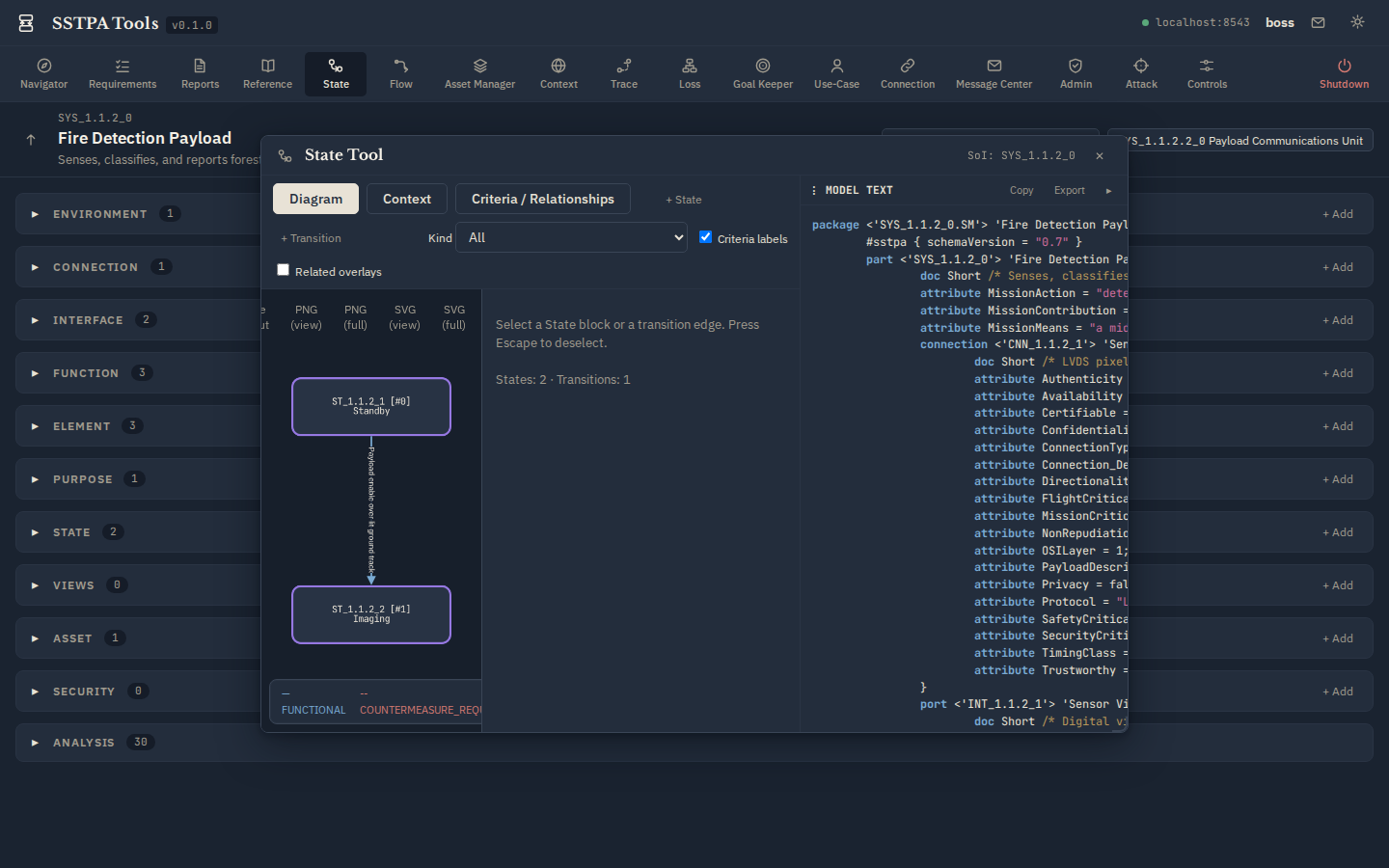Expand the ENVIRONMENT section

pyautogui.click(x=35, y=214)
